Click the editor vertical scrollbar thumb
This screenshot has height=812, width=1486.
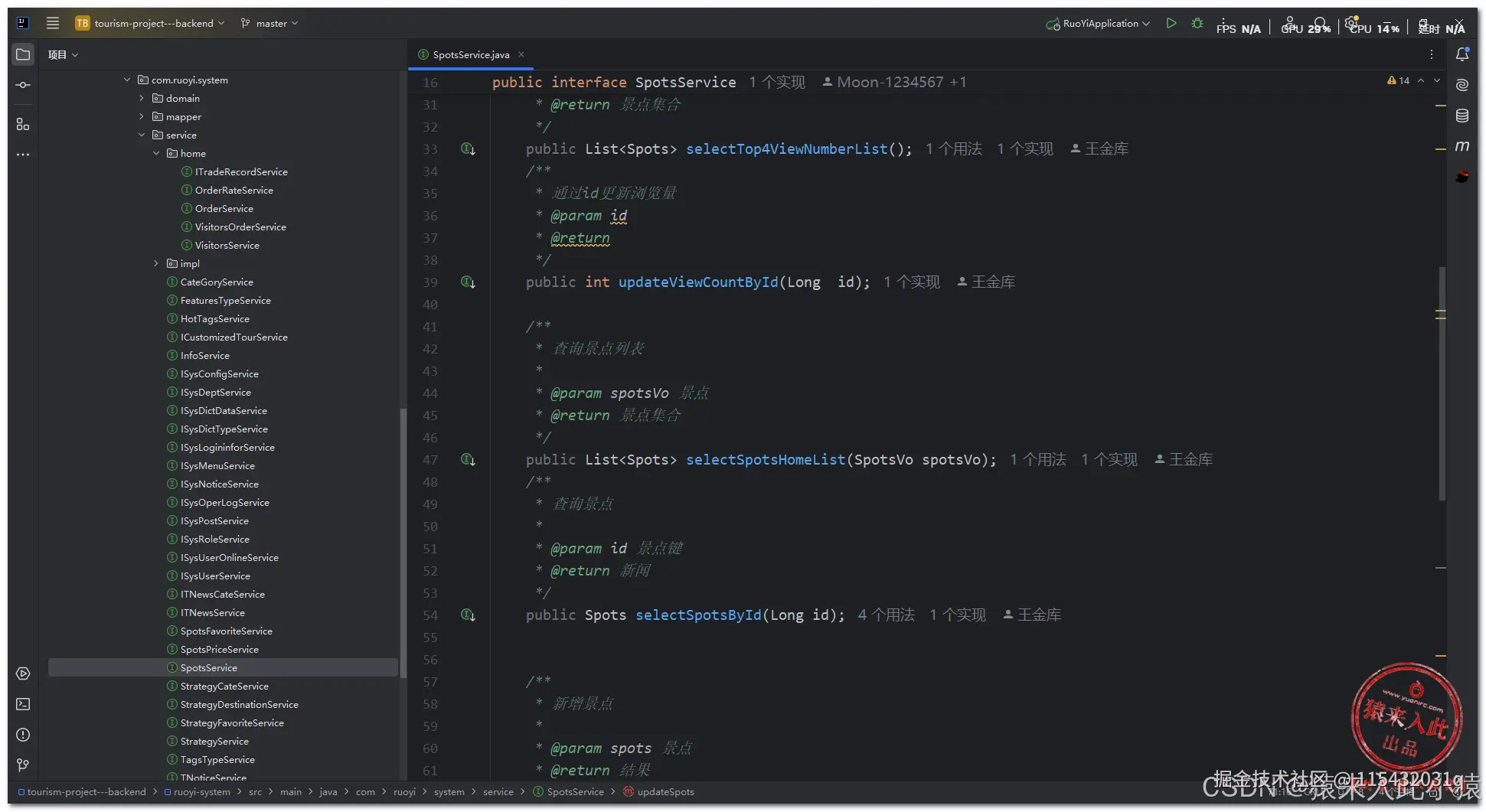click(1442, 383)
